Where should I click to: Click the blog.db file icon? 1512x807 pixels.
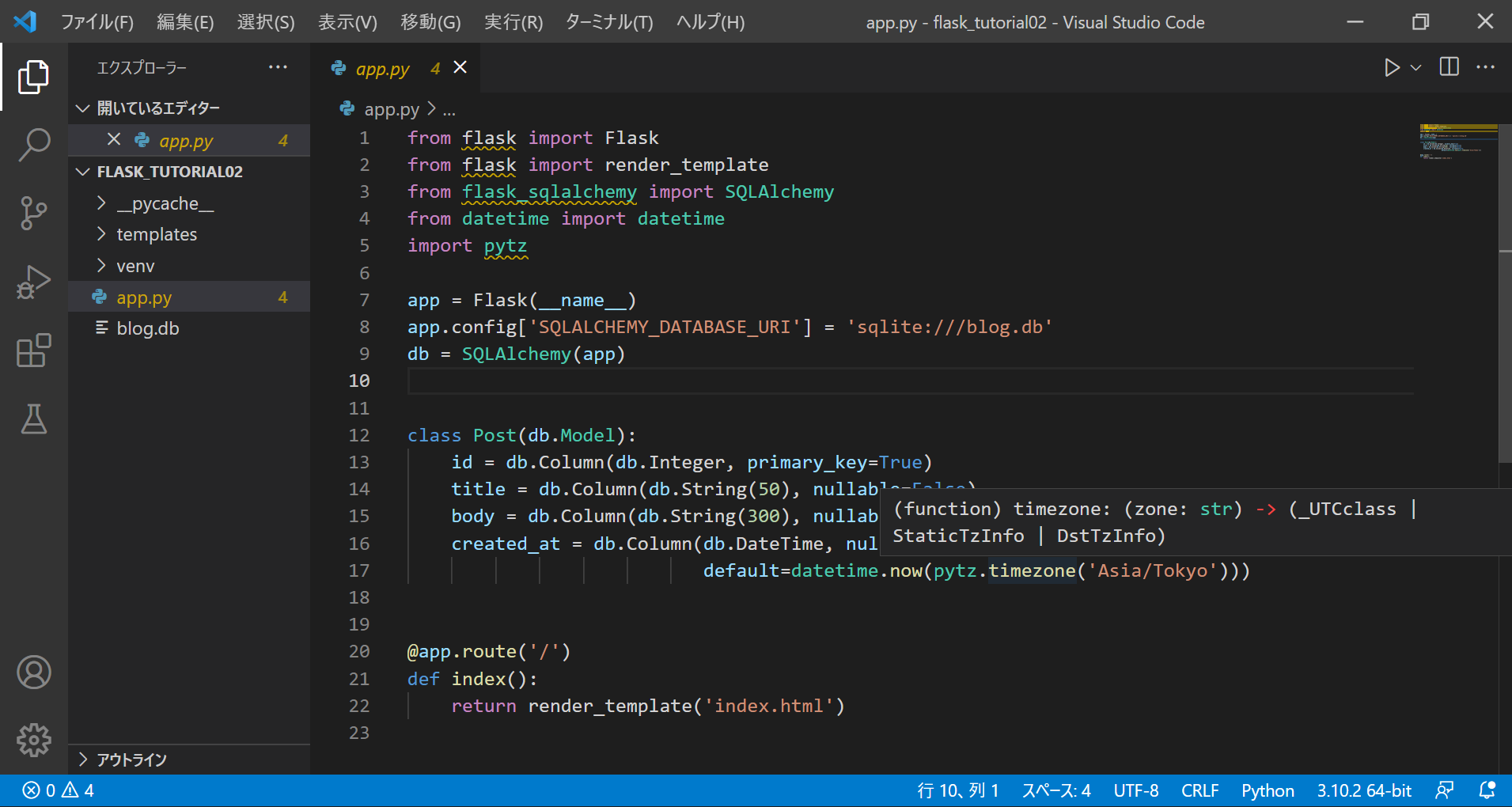pos(101,328)
